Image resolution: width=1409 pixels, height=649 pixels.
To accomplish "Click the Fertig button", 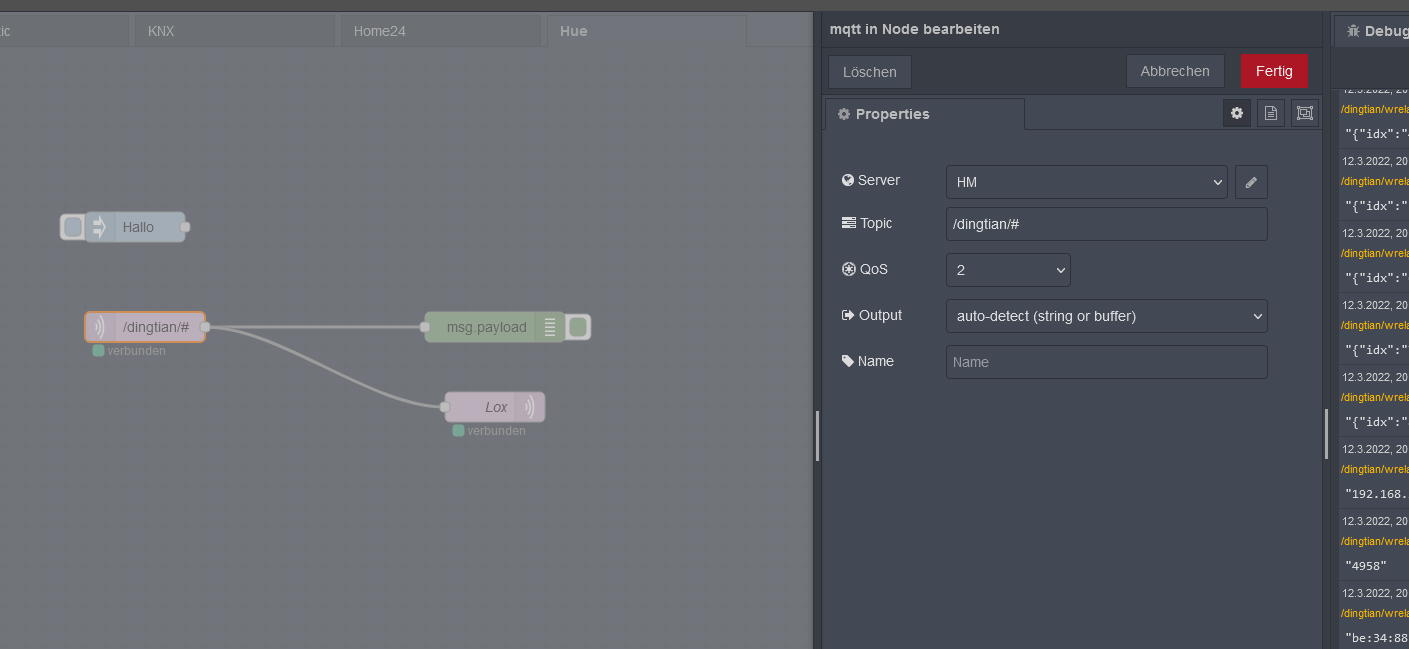I will pos(1274,71).
